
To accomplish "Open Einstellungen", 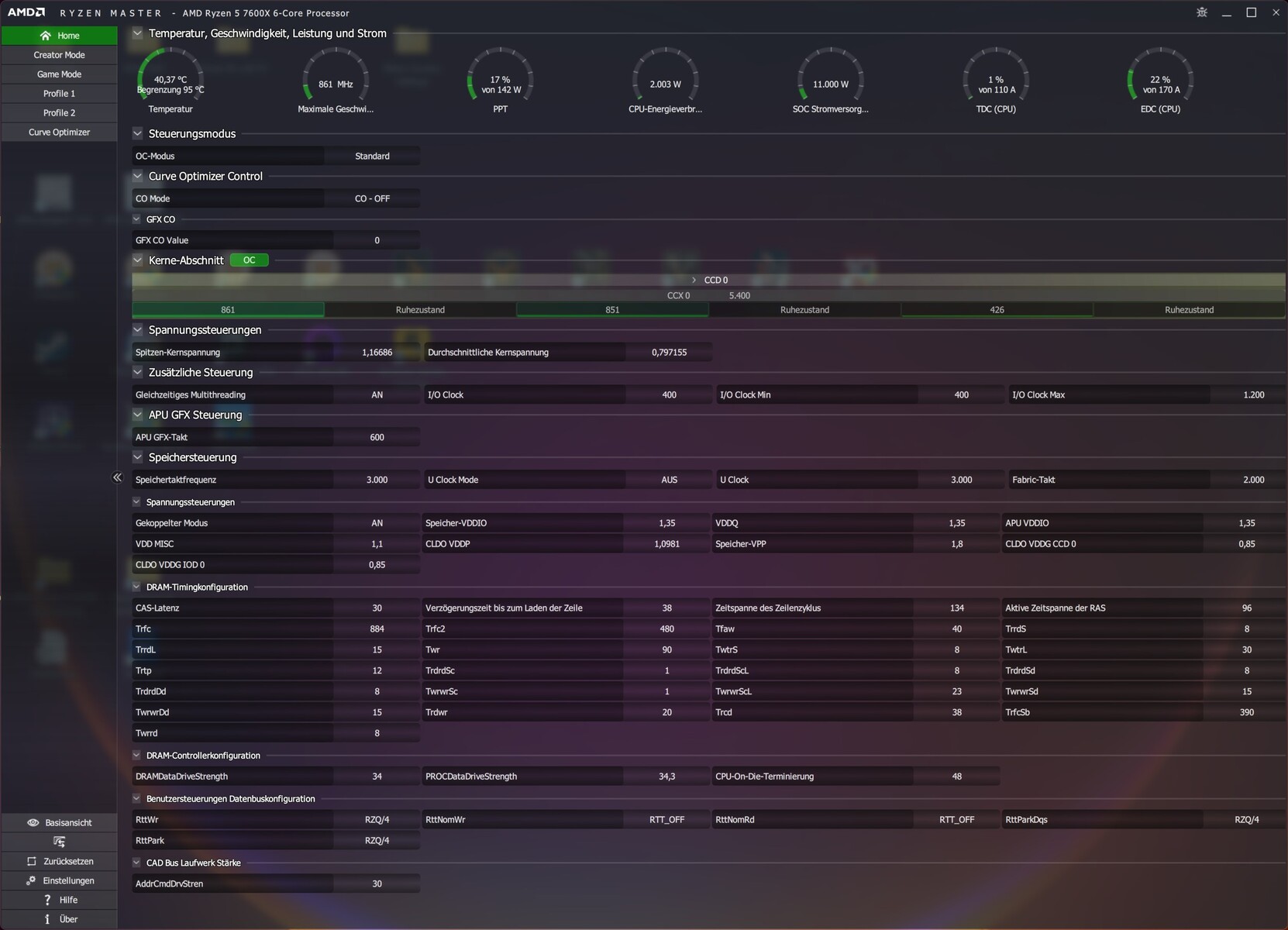I will (x=60, y=880).
